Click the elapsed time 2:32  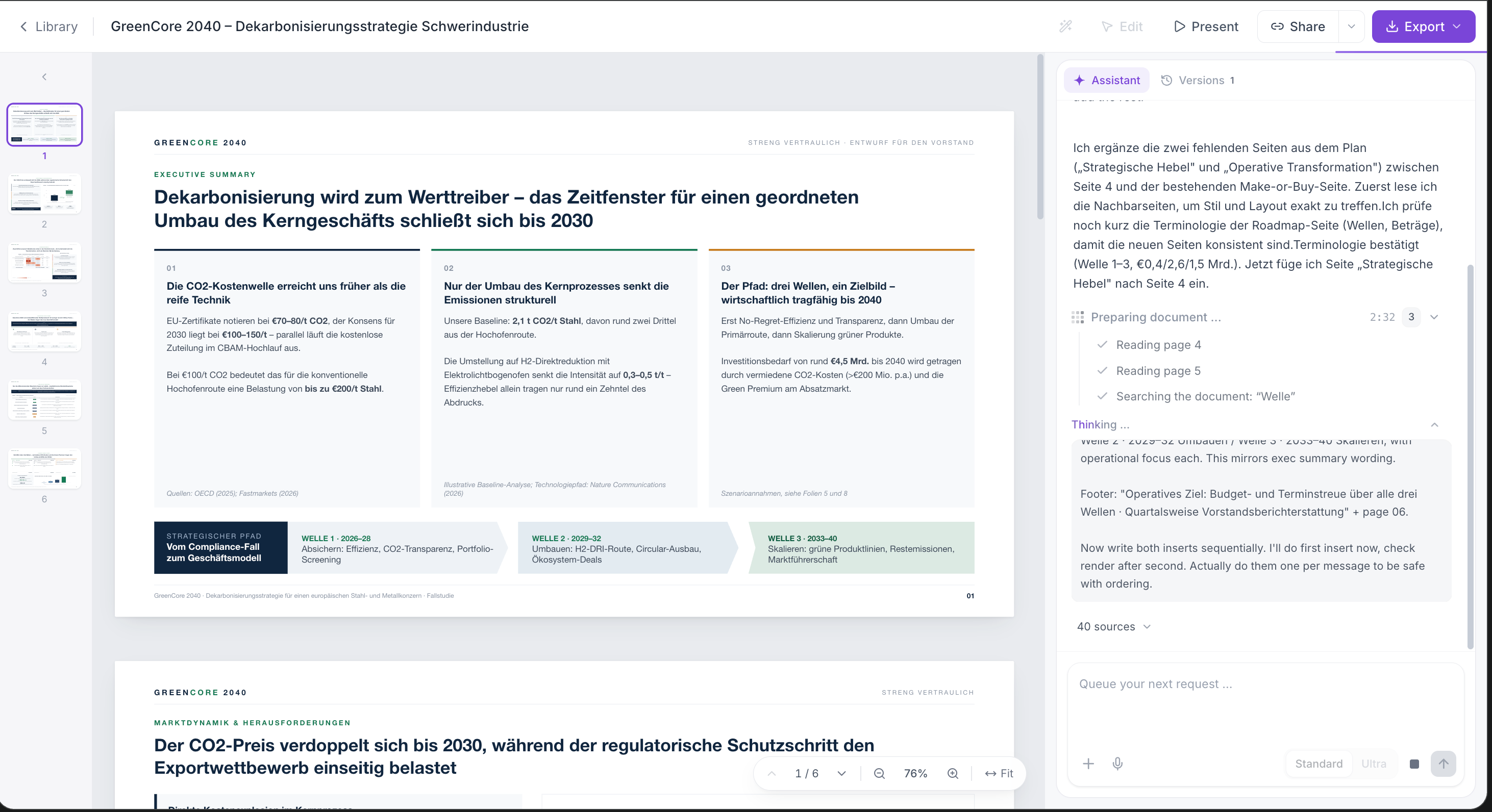tap(1382, 317)
